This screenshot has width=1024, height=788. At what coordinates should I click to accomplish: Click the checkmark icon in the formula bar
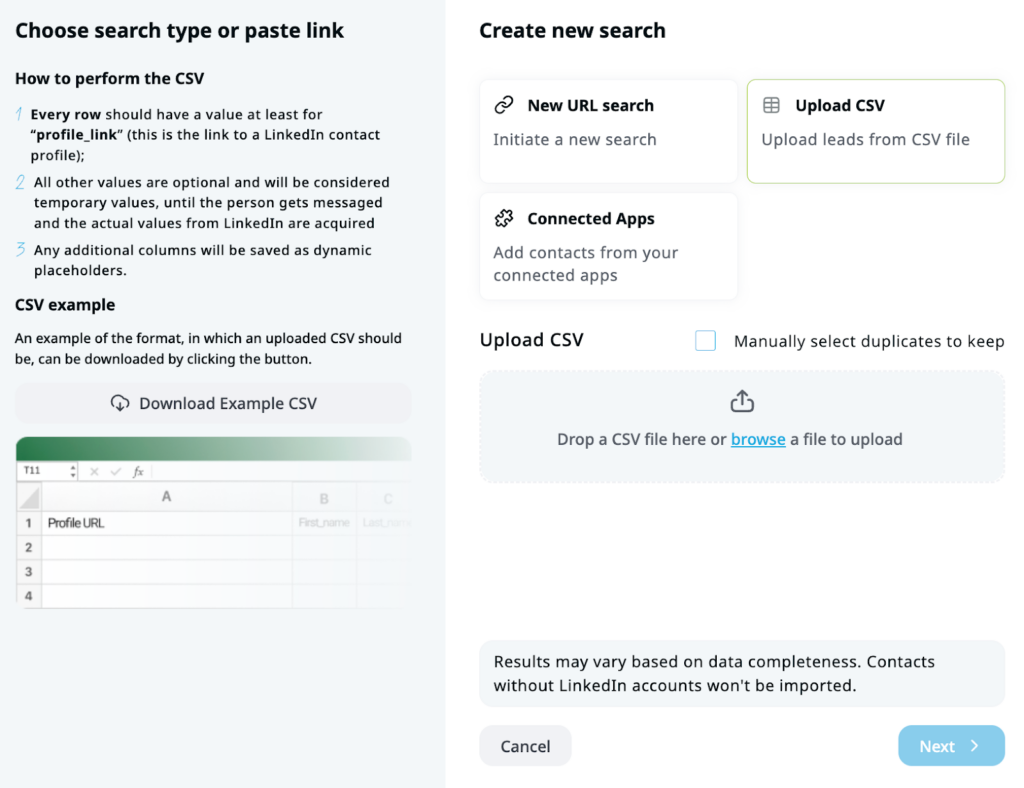[116, 471]
